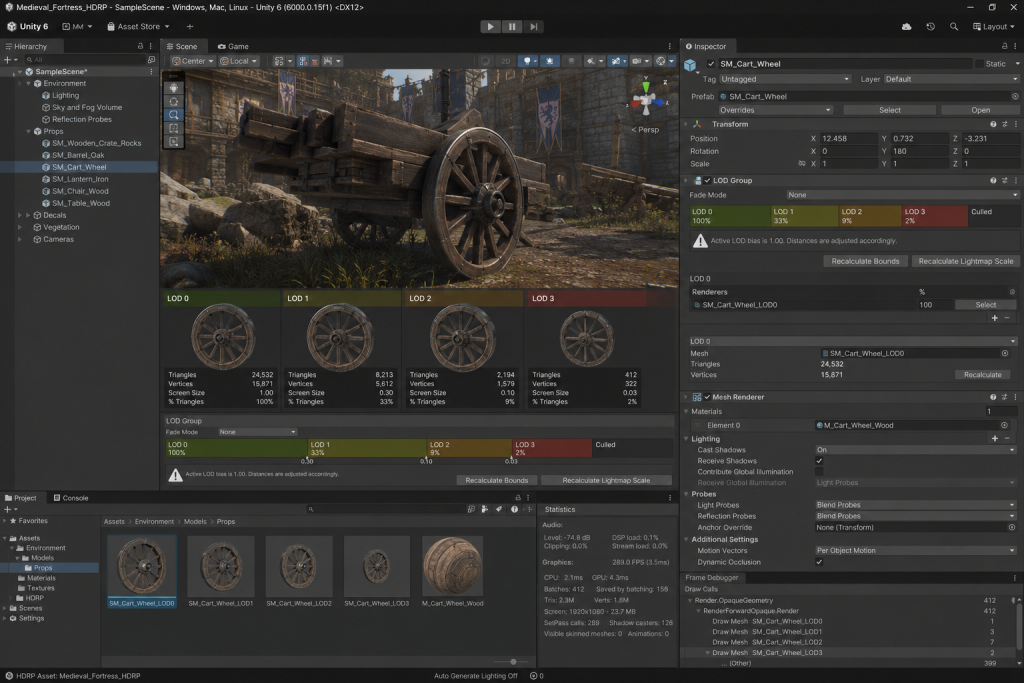
Task: Open the Tag dropdown showing Untagged
Action: pyautogui.click(x=785, y=79)
